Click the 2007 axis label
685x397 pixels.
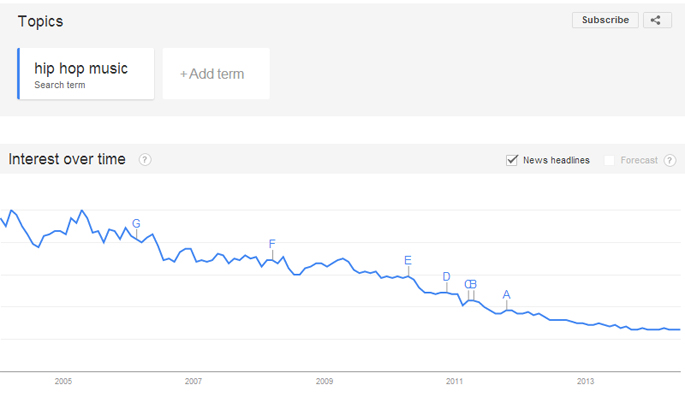pos(193,381)
